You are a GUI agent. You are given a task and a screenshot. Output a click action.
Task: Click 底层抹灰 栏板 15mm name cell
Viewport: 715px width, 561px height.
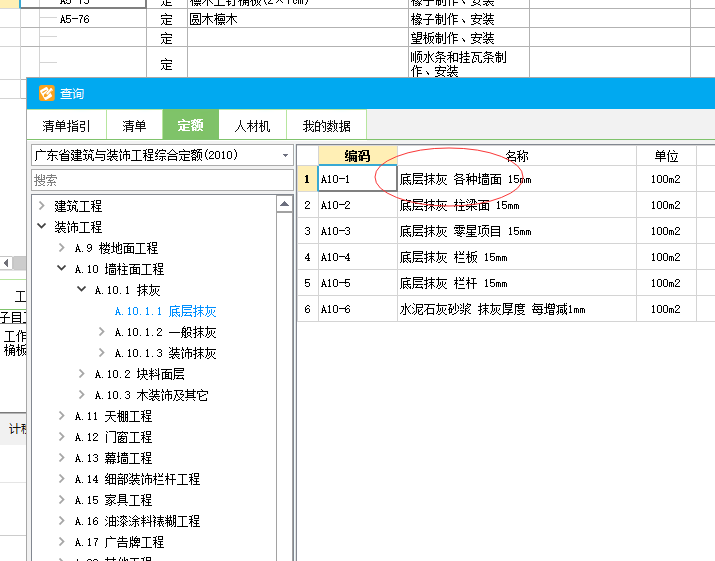[x=517, y=257]
